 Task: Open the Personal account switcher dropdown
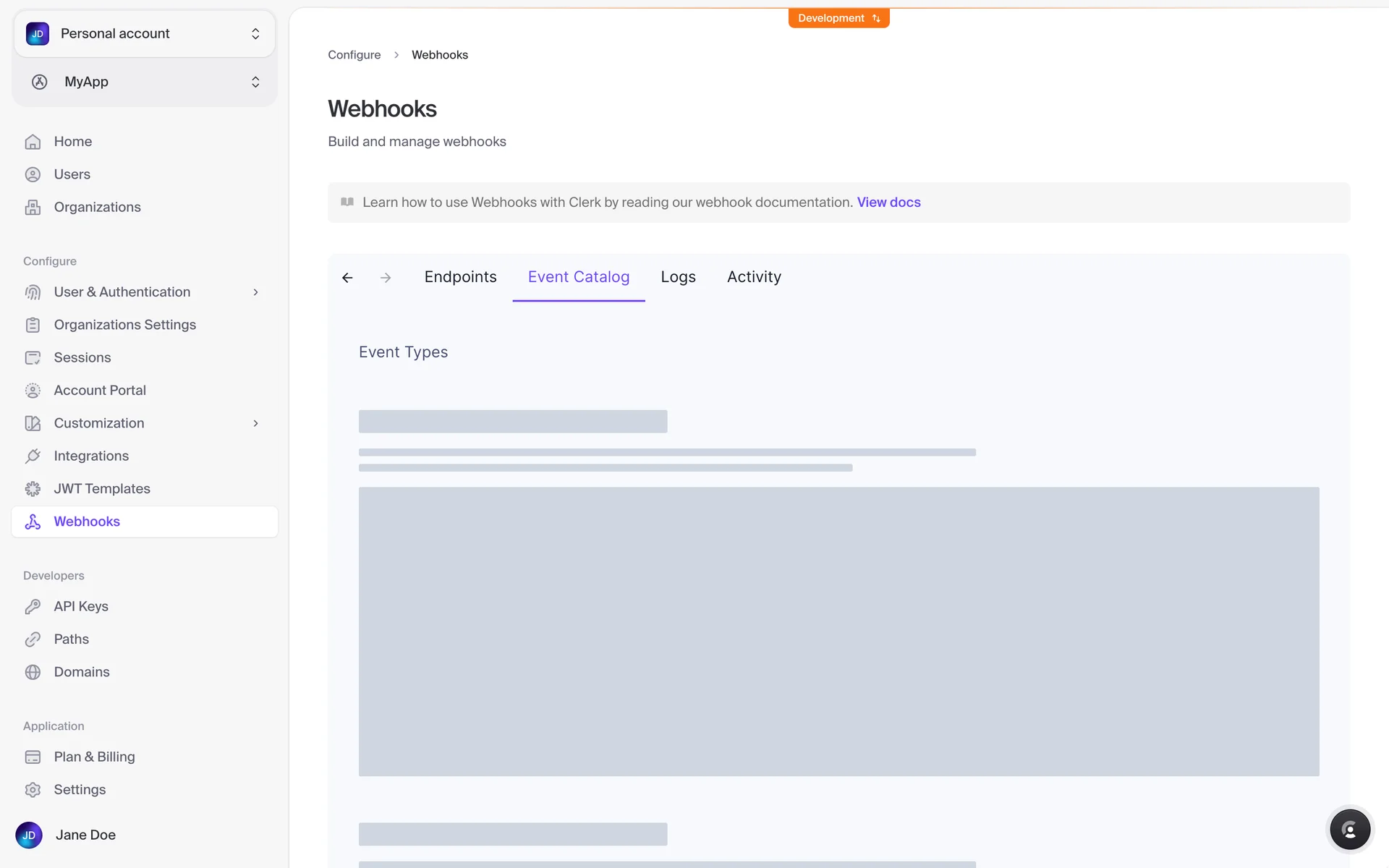[x=145, y=34]
